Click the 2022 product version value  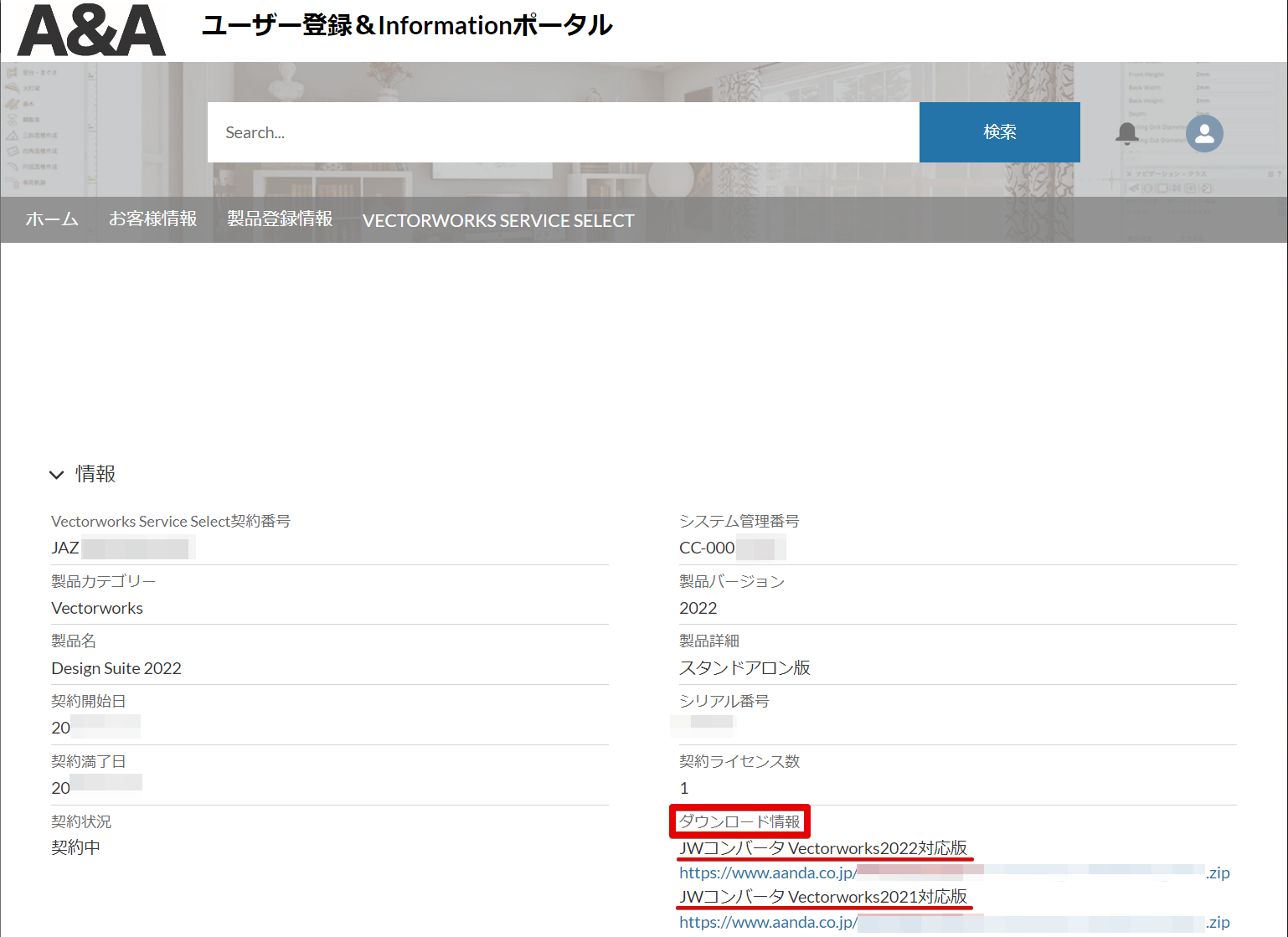pyautogui.click(x=698, y=608)
